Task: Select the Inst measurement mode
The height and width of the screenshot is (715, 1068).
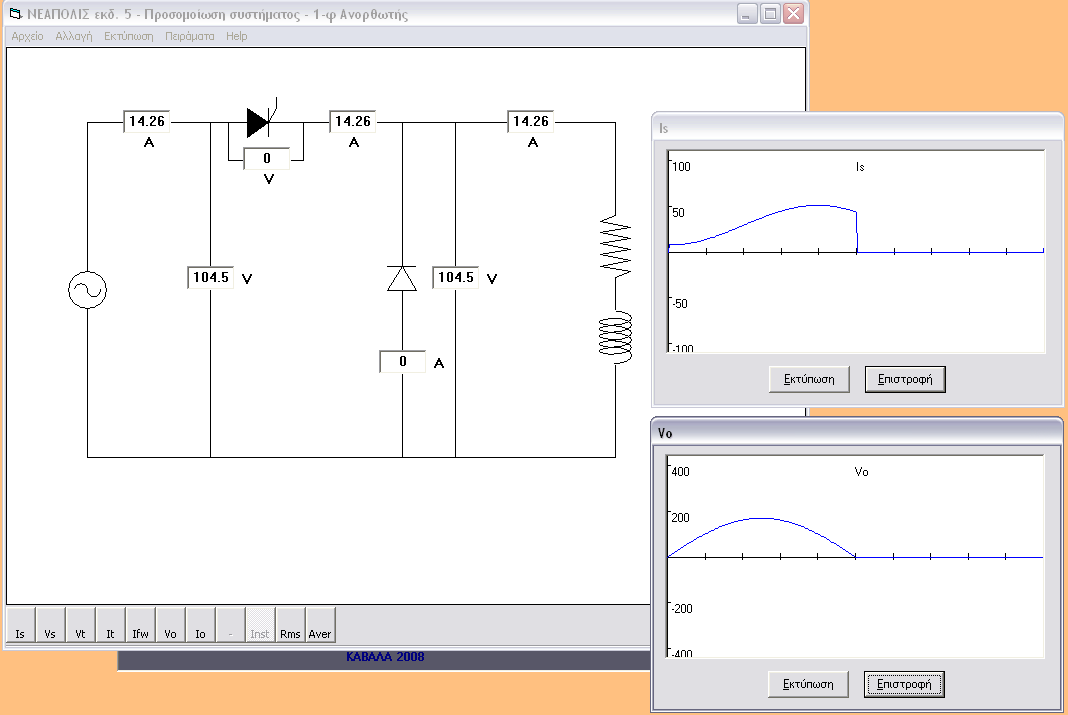Action: click(260, 625)
